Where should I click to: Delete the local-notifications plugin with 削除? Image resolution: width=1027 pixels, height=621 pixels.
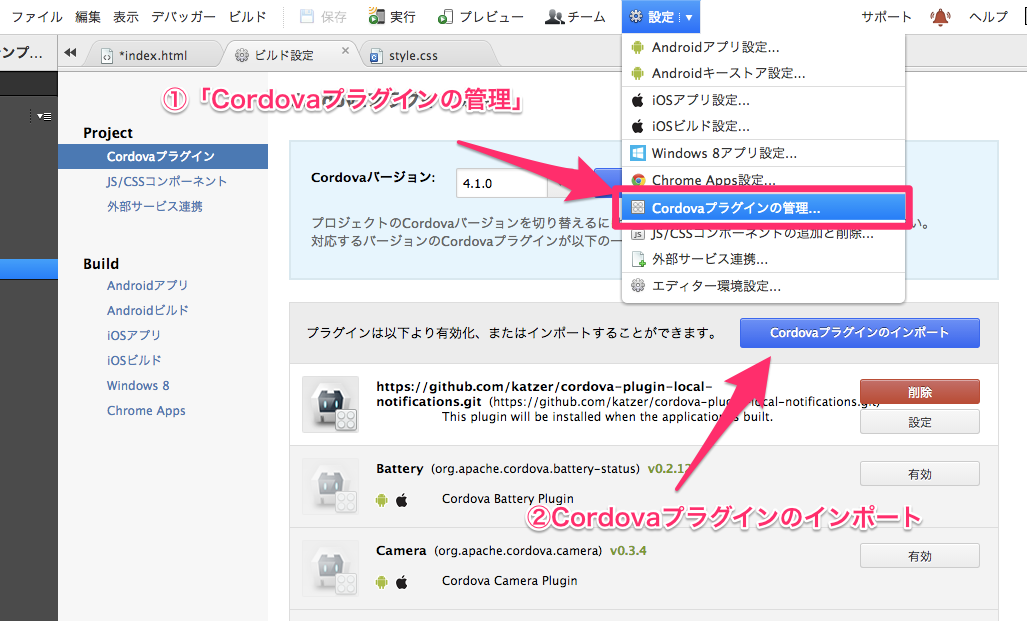919,392
